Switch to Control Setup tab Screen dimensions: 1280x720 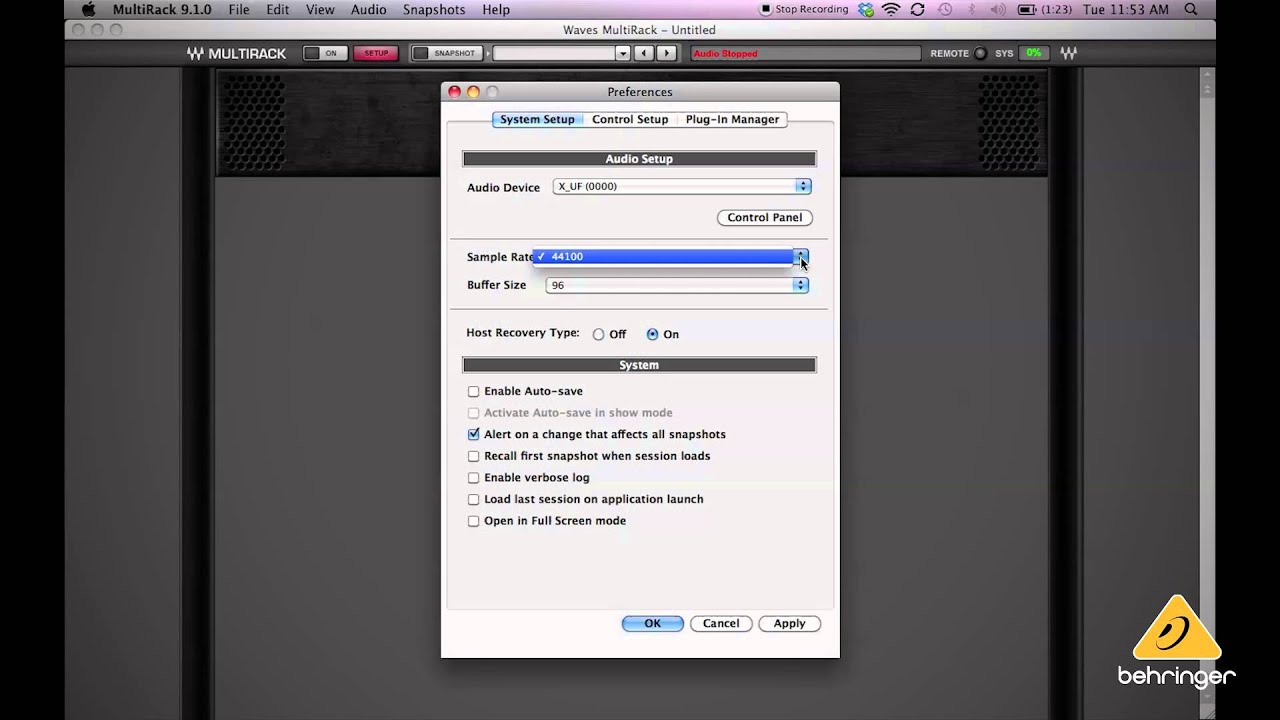[x=630, y=119]
